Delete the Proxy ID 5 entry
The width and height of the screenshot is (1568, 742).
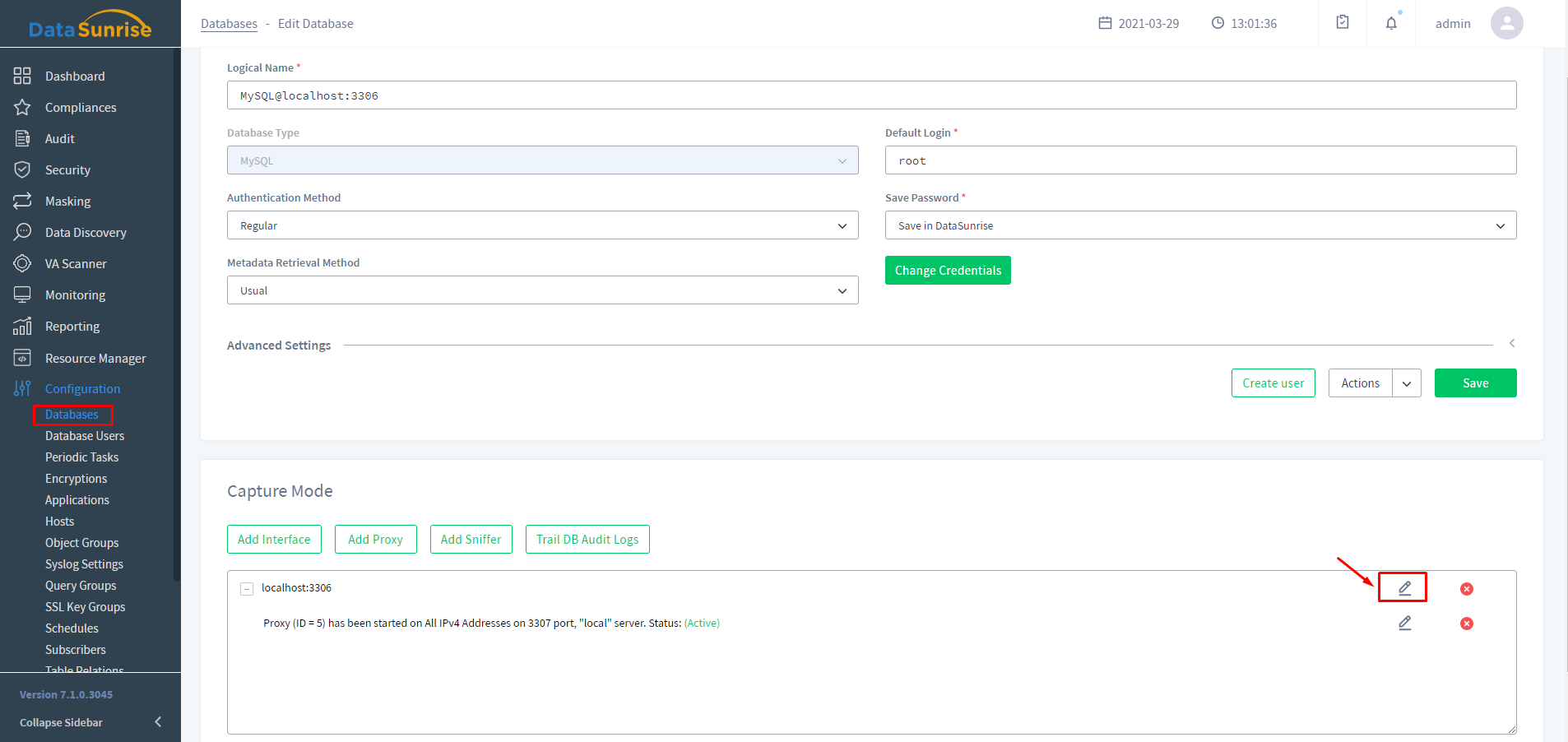click(x=1466, y=624)
